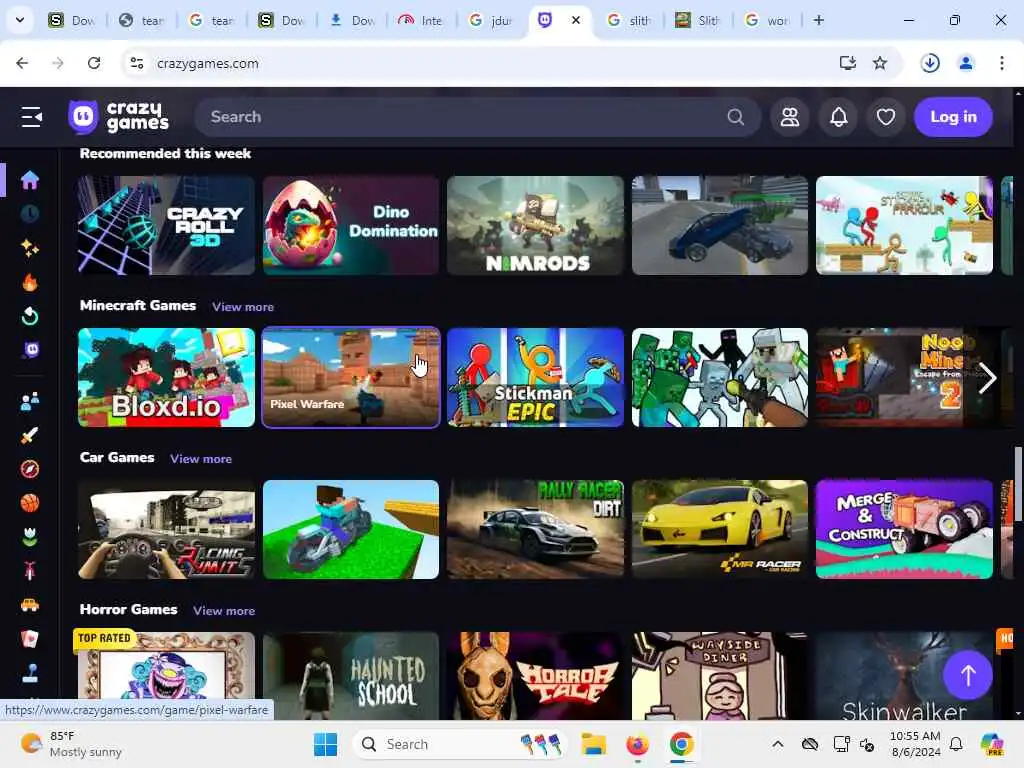This screenshot has width=1024, height=768.
Task: Open the tab search dropdown arrow
Action: coord(20,20)
